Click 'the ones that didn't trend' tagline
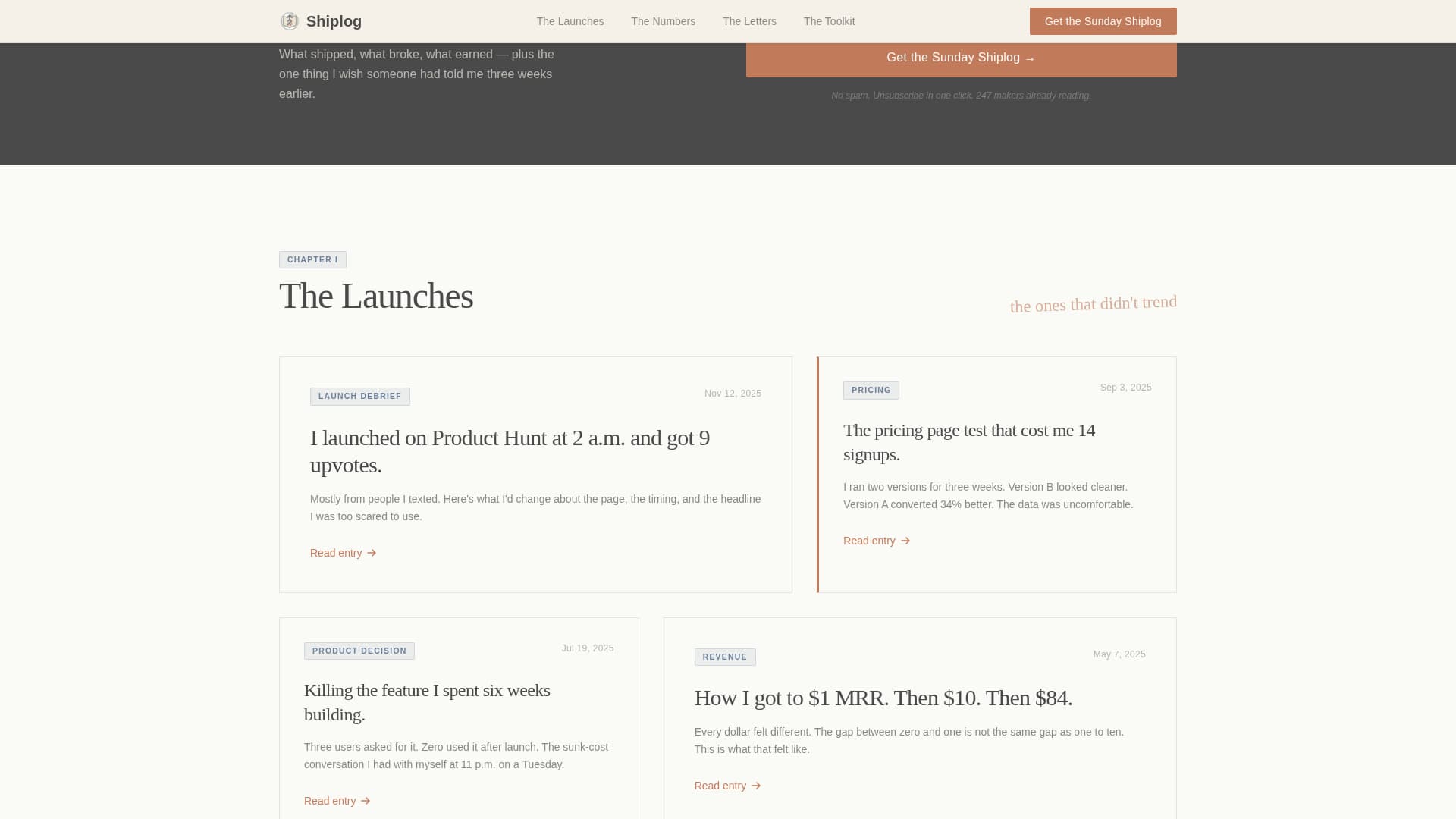 click(x=1094, y=304)
